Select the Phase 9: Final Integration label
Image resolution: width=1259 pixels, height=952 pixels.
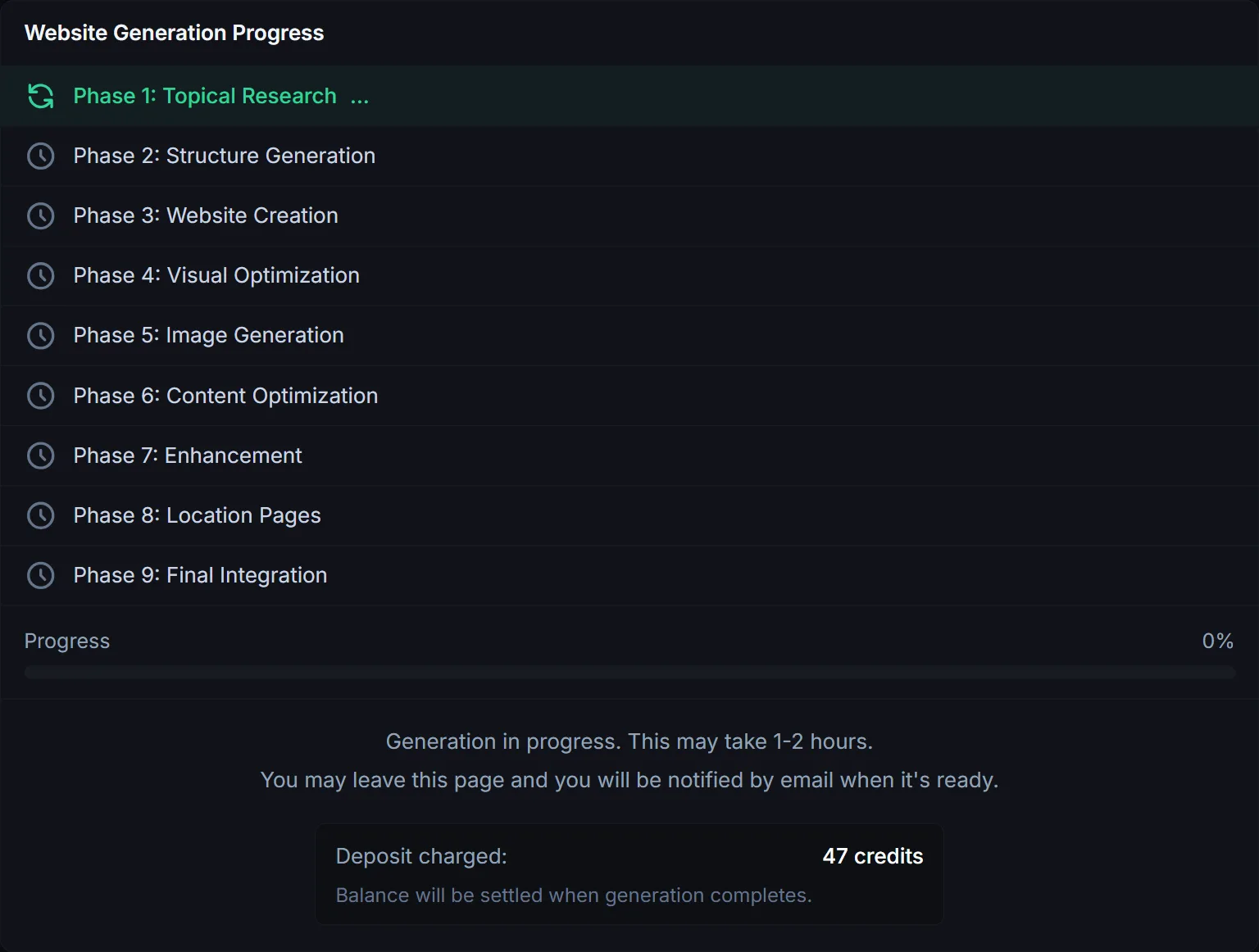[200, 575]
